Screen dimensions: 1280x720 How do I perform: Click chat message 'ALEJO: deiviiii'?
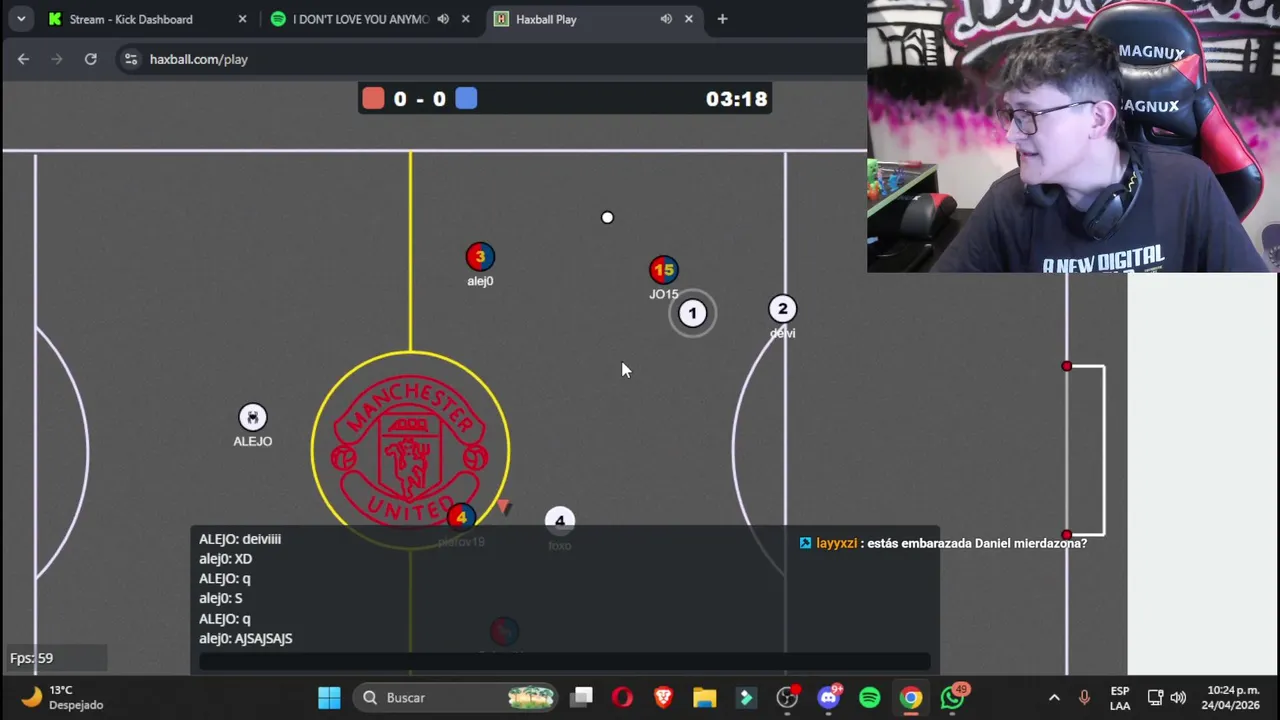[240, 539]
